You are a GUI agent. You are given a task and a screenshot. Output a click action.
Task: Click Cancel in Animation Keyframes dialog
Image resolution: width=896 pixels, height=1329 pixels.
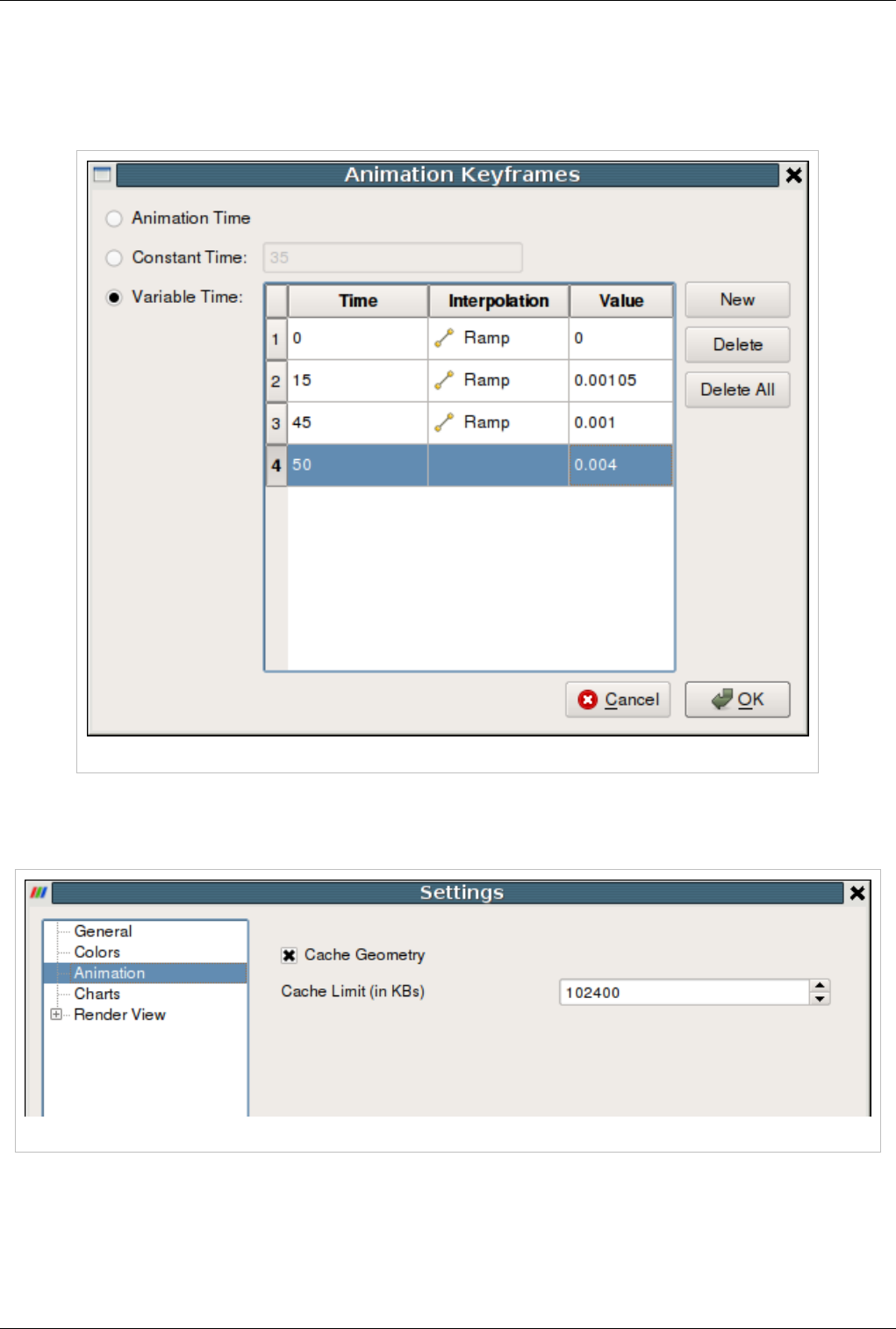click(x=618, y=700)
